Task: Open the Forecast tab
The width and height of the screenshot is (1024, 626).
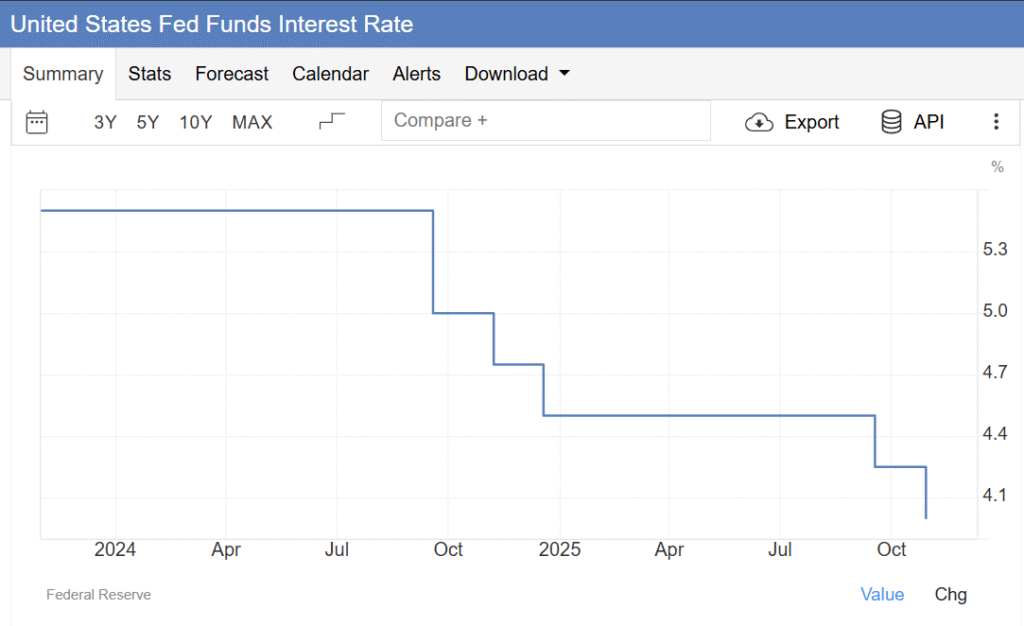Action: (x=232, y=74)
